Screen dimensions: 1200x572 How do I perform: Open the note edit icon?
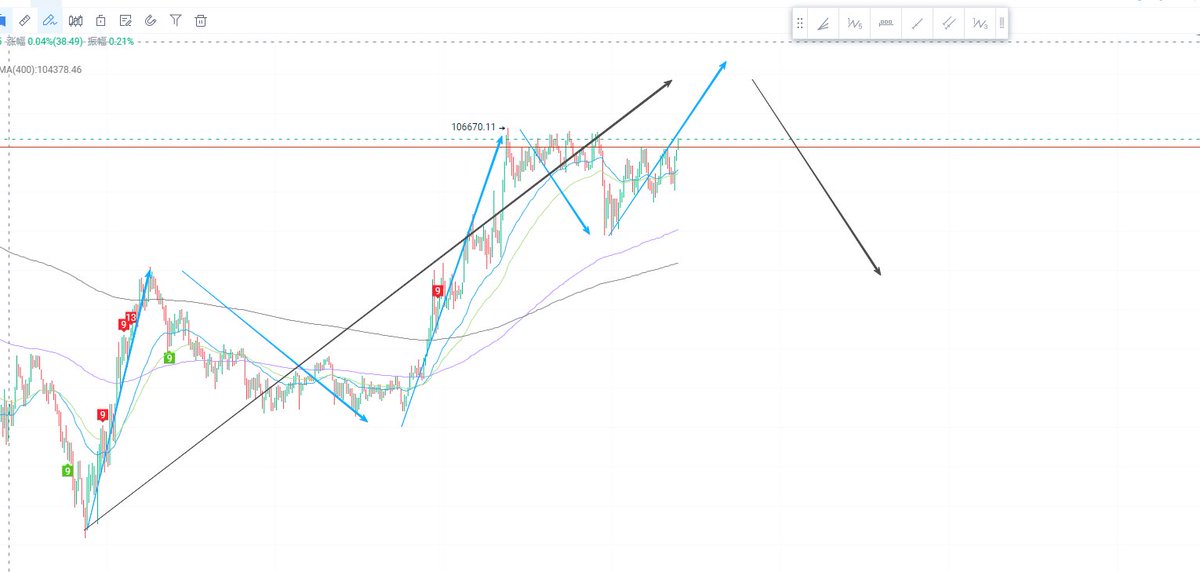126,20
